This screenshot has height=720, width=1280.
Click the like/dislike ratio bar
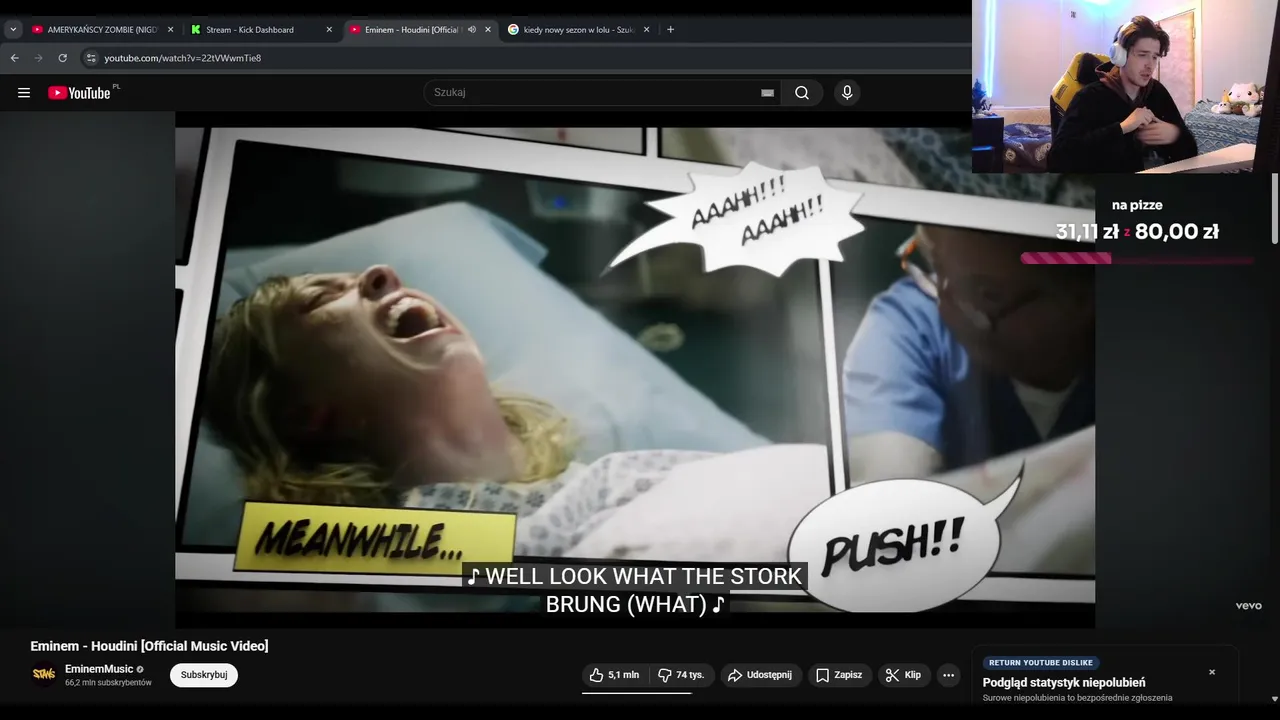pyautogui.click(x=648, y=692)
